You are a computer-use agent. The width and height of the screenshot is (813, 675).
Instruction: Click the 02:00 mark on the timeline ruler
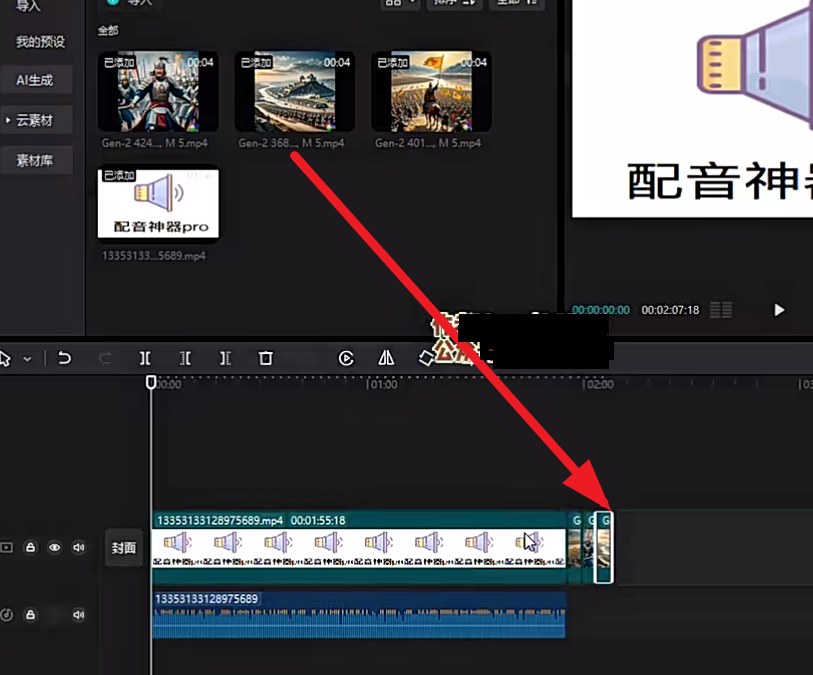(599, 384)
